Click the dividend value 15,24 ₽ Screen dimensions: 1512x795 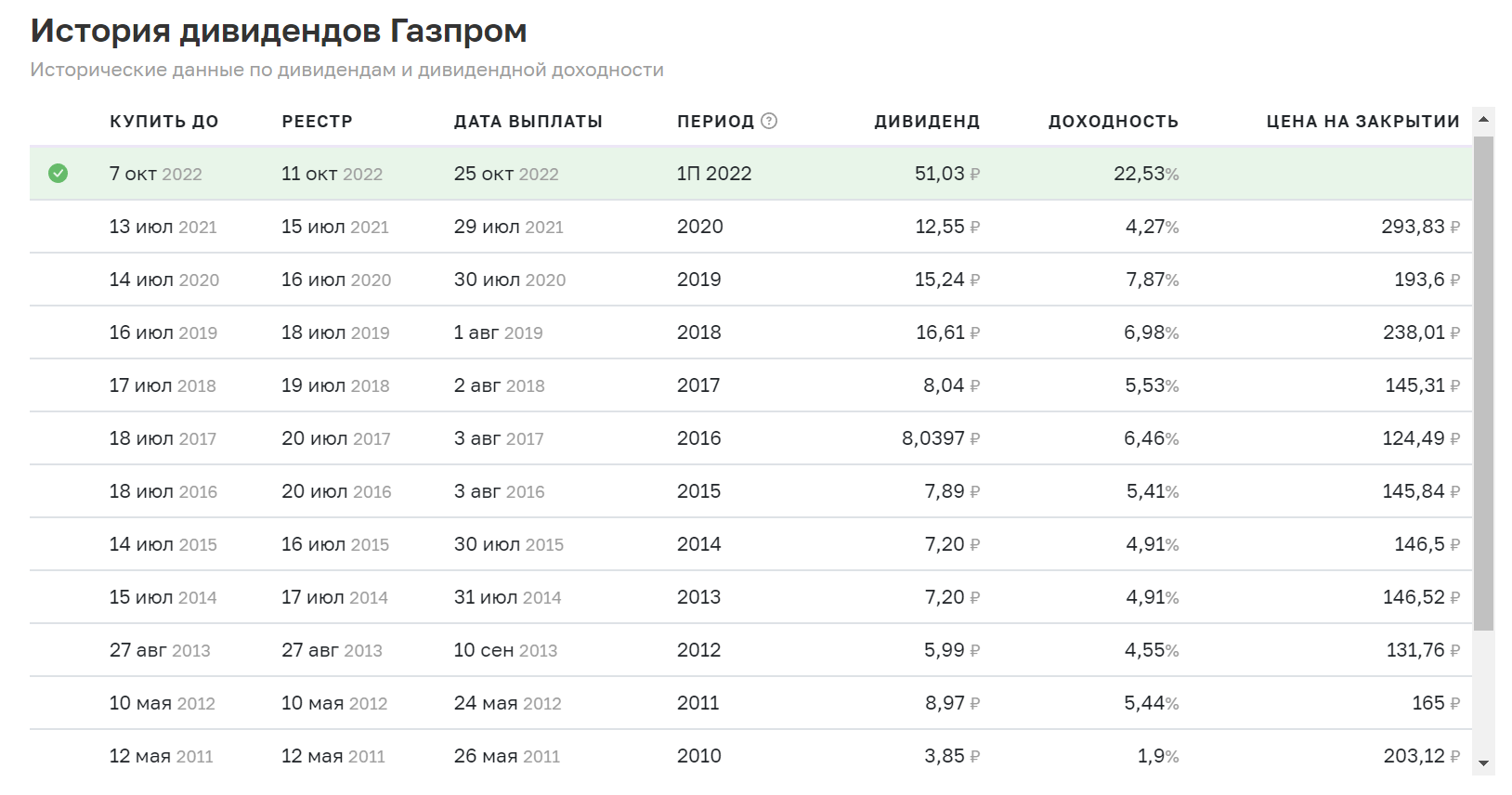[947, 280]
